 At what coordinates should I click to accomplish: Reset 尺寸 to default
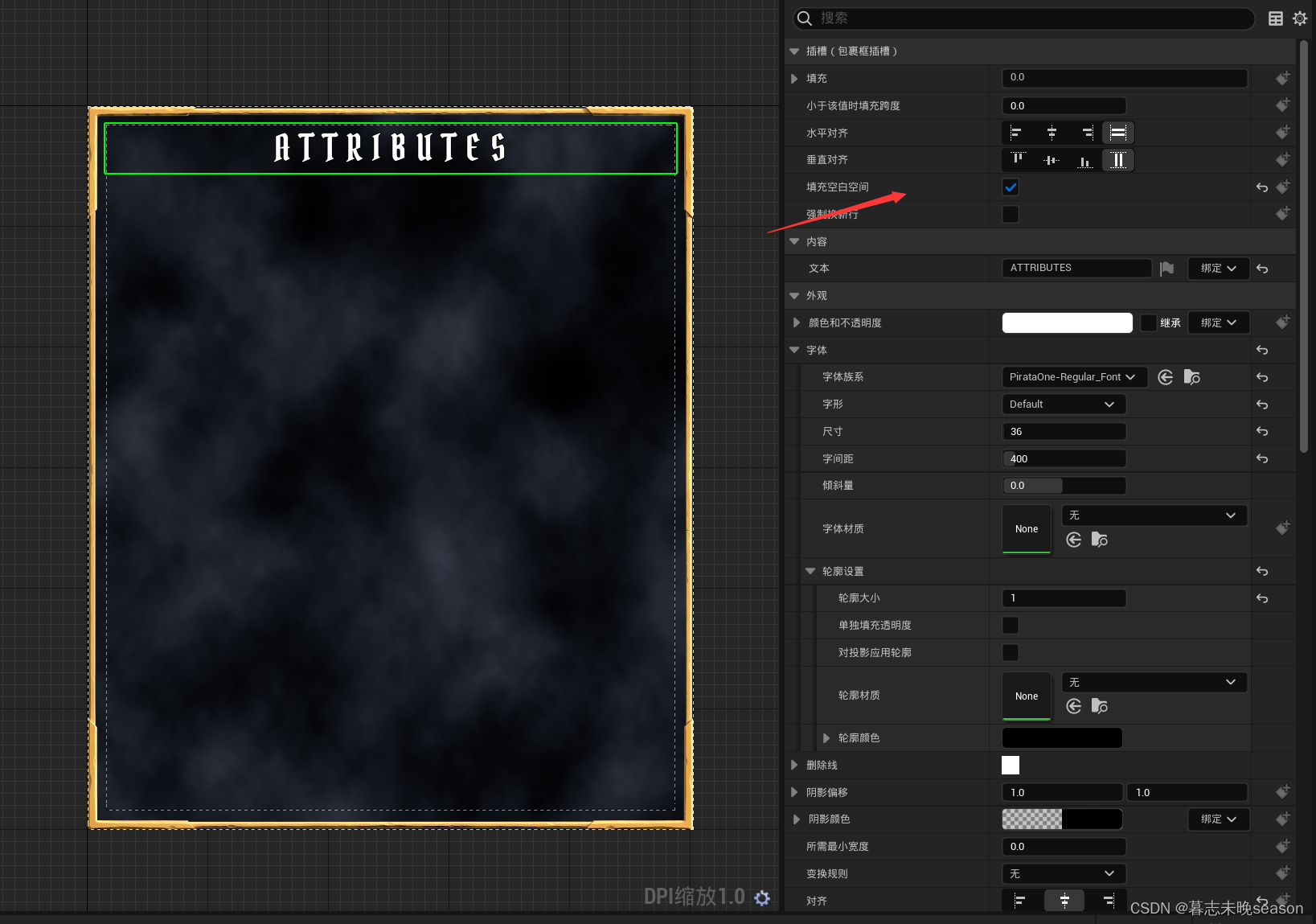pos(1262,432)
